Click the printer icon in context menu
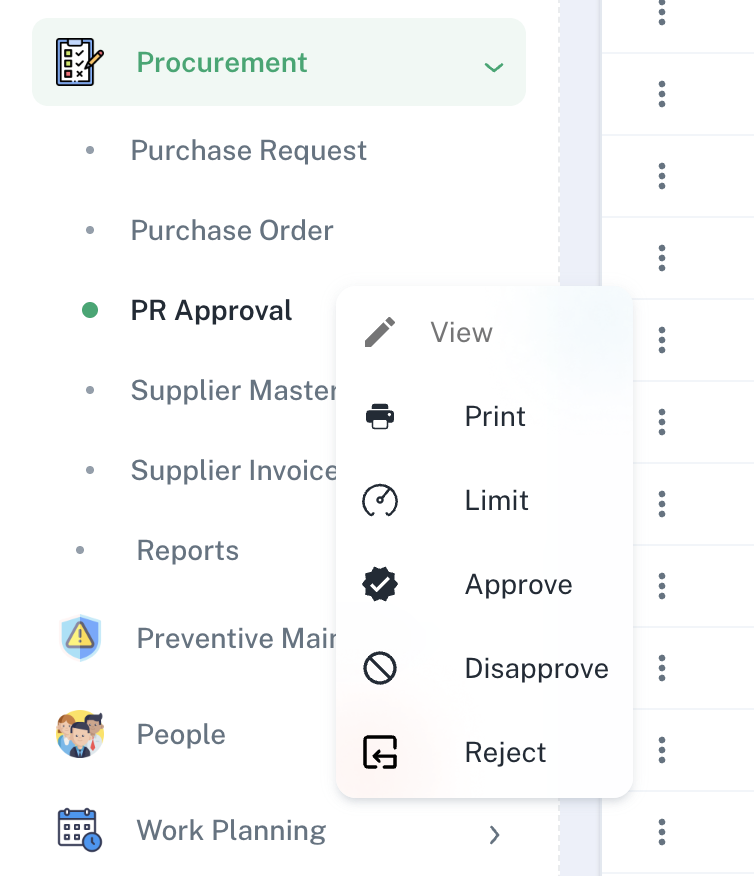Image resolution: width=754 pixels, height=876 pixels. pyautogui.click(x=380, y=416)
